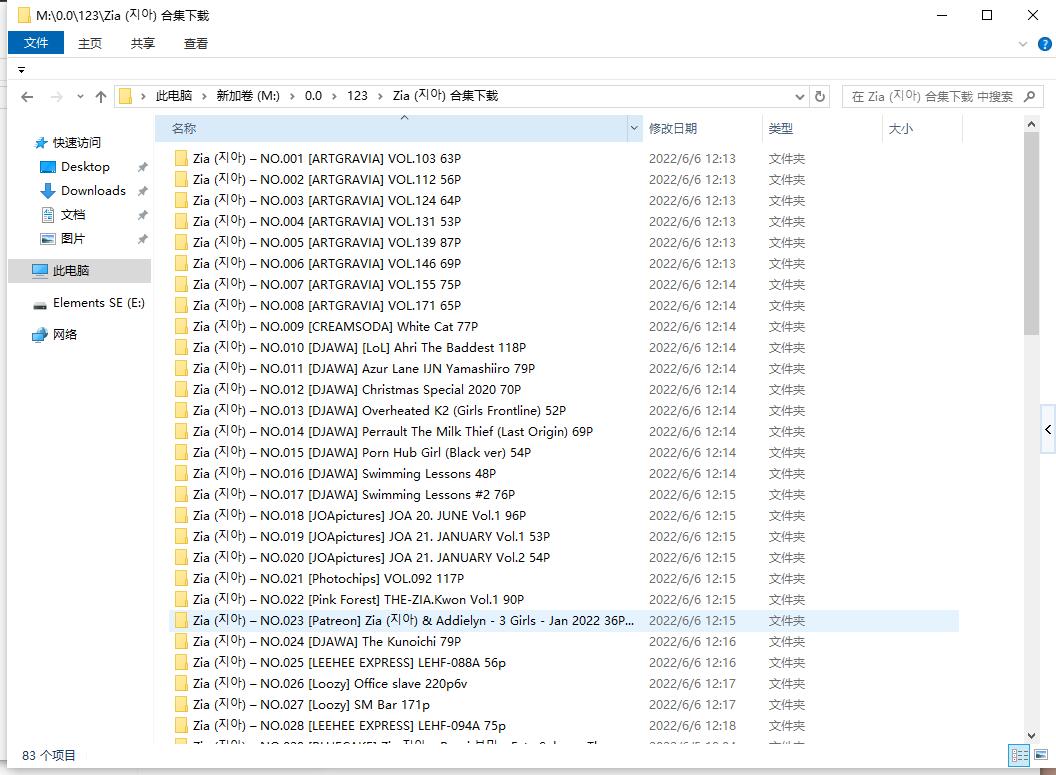The height and width of the screenshot is (775, 1056).
Task: Open the 文件 menu
Action: click(x=36, y=43)
